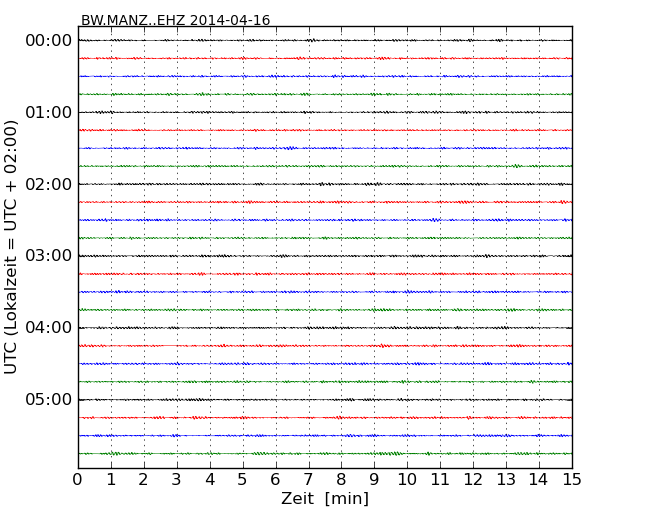This screenshot has width=650, height=520.
Task: Select the black seismogram trace at 03:00
Action: click(x=325, y=256)
